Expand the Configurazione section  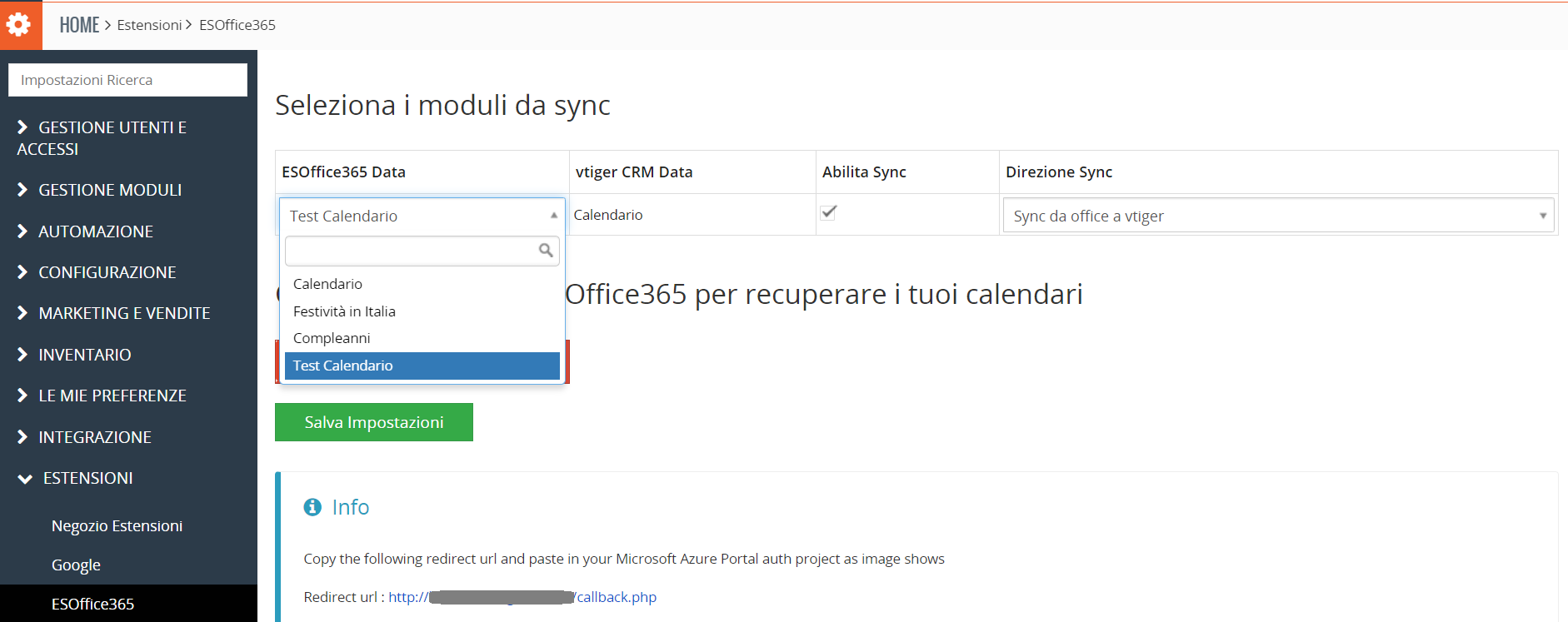click(x=97, y=272)
